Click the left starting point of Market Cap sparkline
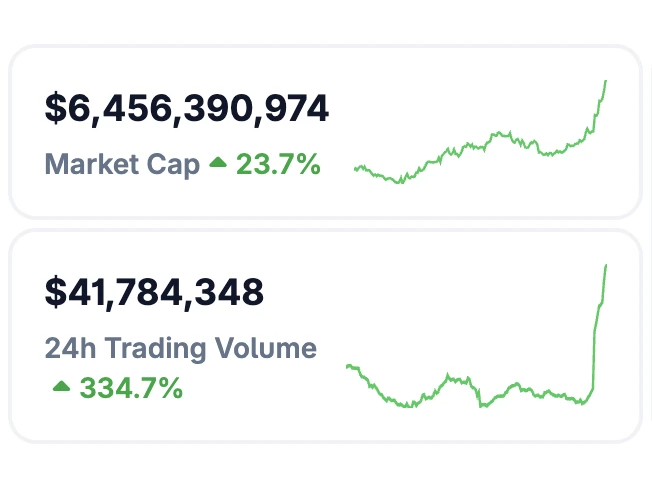The image size is (652, 480). (355, 169)
